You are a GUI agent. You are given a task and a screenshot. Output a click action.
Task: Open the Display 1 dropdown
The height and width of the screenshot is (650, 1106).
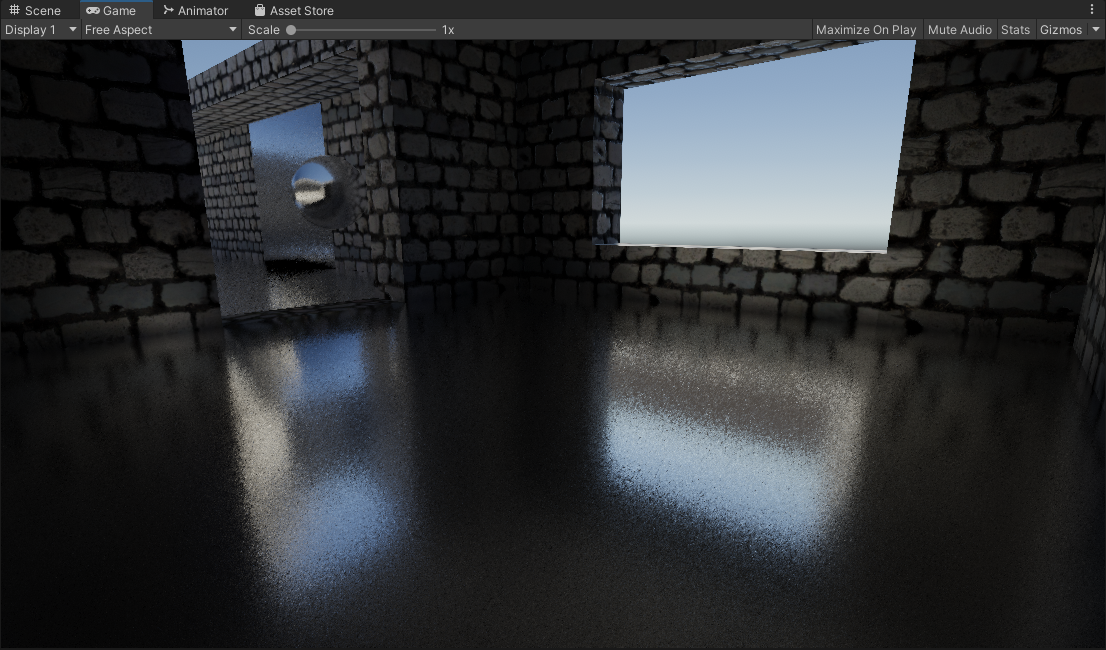[40, 30]
